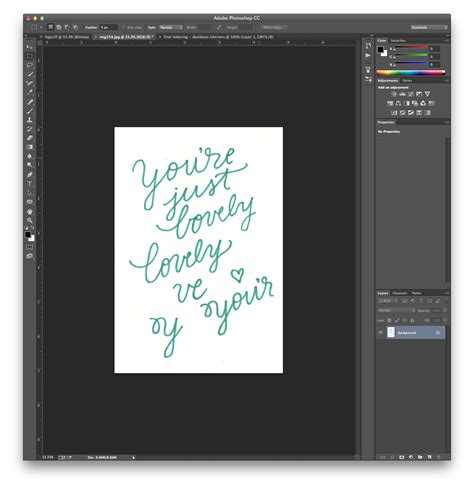The image size is (474, 491).
Task: Pick a color from the color spectrum ramp
Action: [410, 73]
